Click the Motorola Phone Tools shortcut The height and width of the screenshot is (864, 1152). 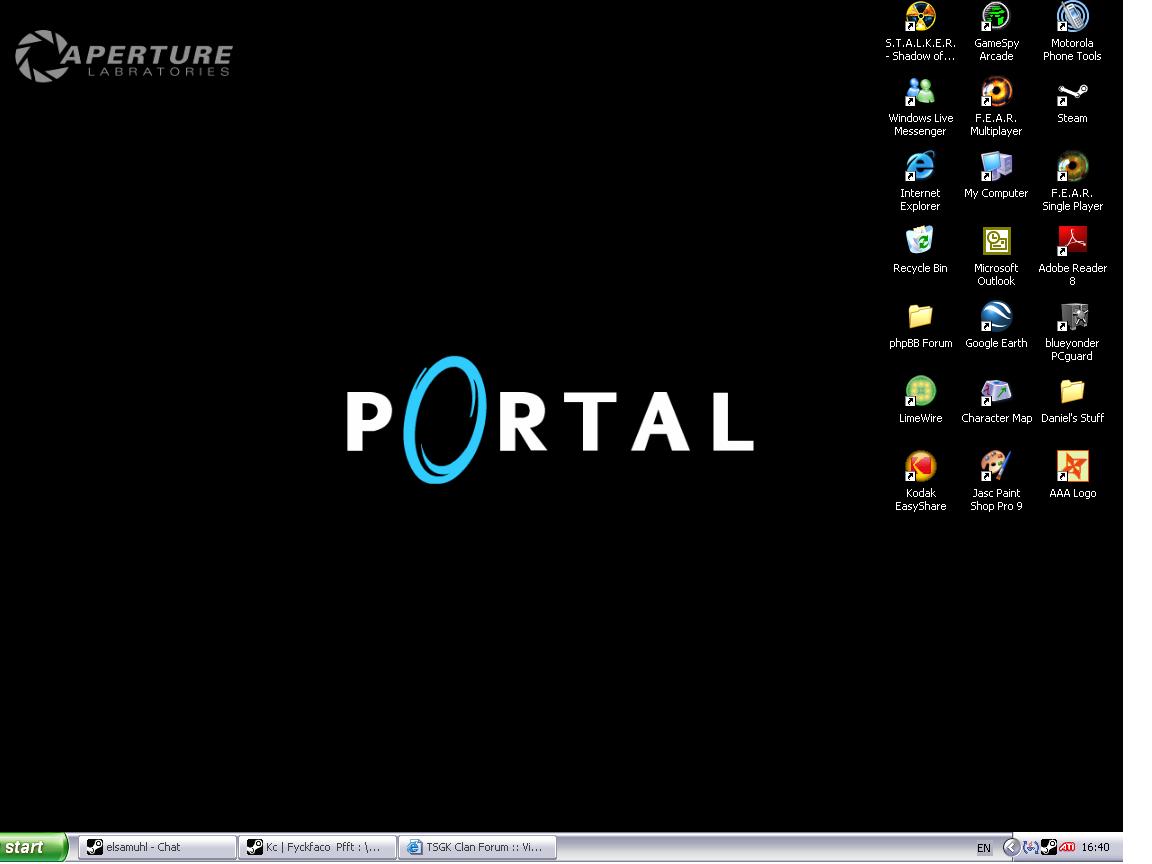point(1072,18)
